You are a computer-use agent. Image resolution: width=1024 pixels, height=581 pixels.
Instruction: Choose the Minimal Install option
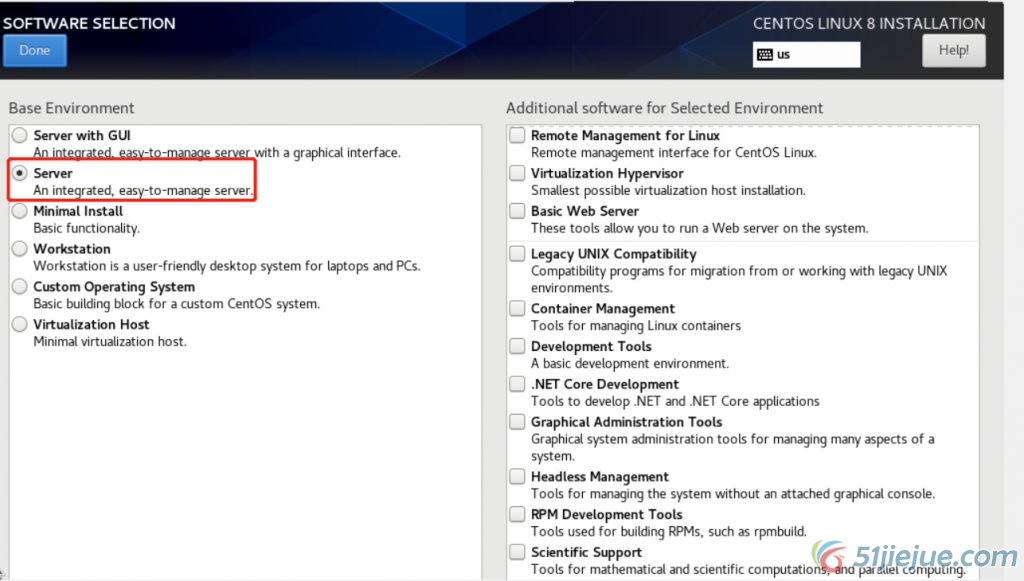(x=20, y=211)
